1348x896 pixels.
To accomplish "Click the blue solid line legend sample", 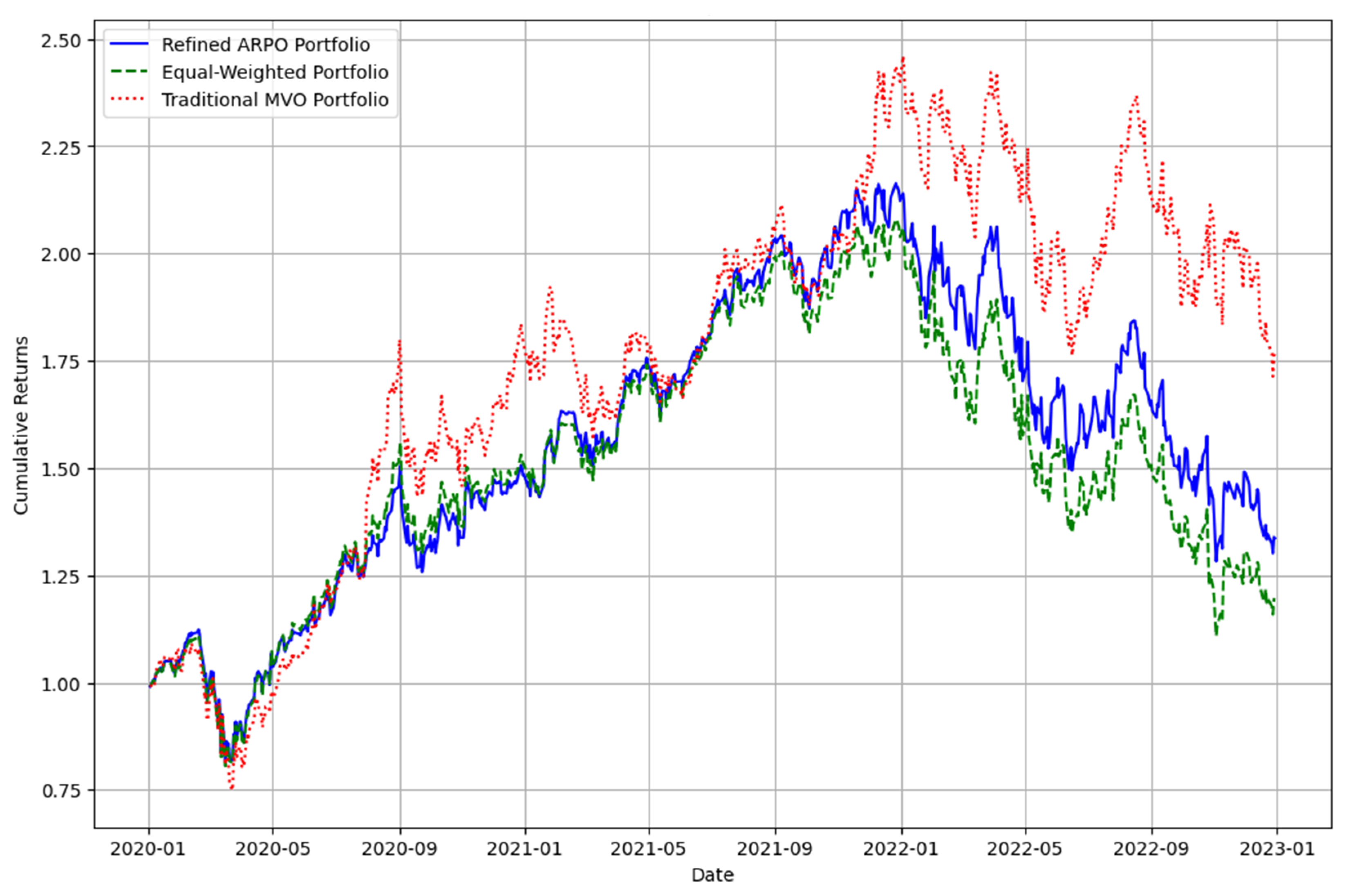I will [x=129, y=44].
